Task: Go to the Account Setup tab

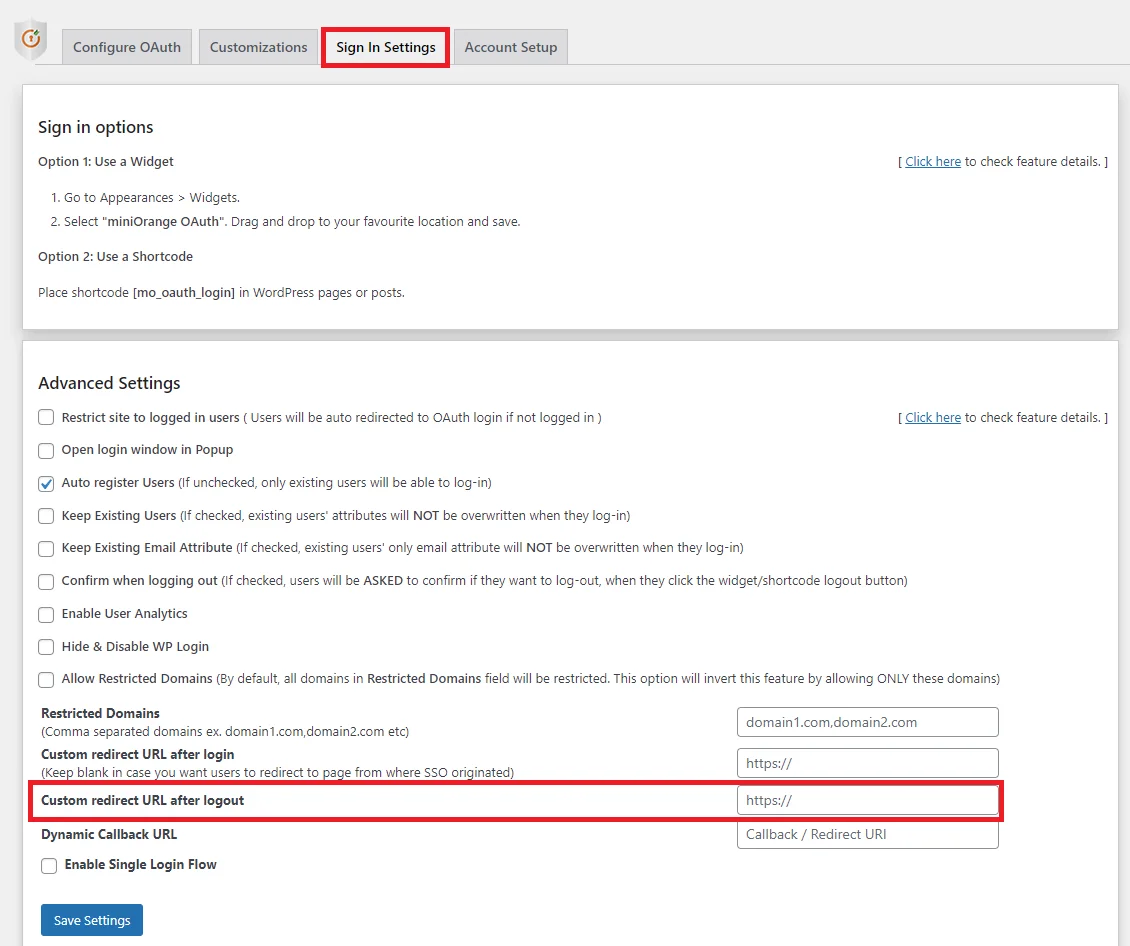Action: (x=510, y=46)
